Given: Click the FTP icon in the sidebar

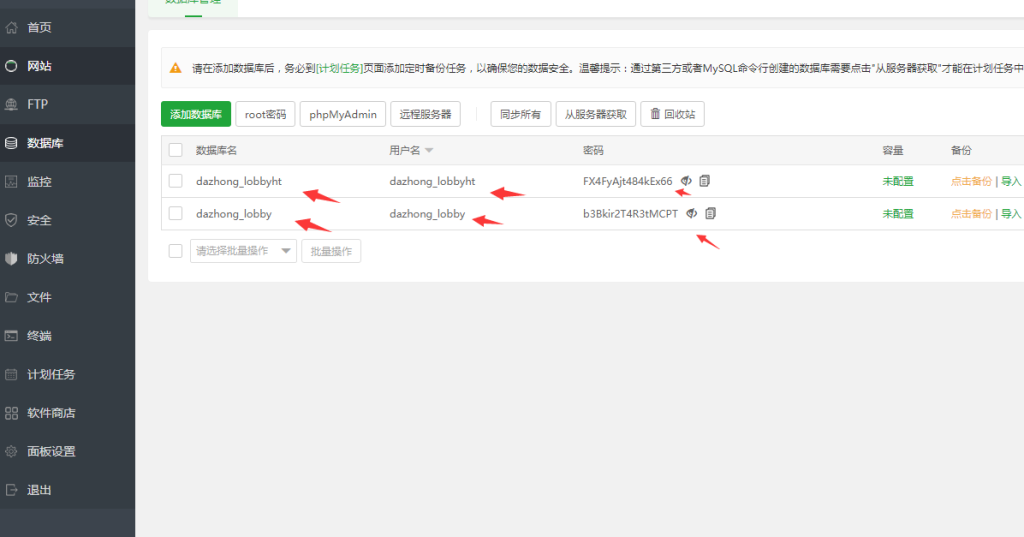Looking at the screenshot, I should [x=11, y=105].
